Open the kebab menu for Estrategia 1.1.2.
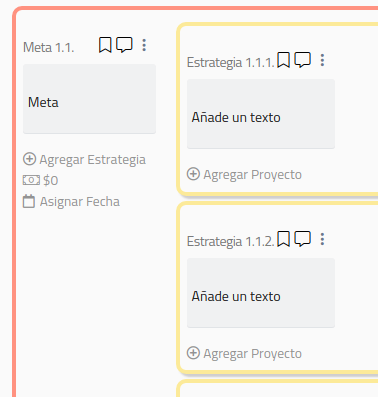 coord(322,239)
